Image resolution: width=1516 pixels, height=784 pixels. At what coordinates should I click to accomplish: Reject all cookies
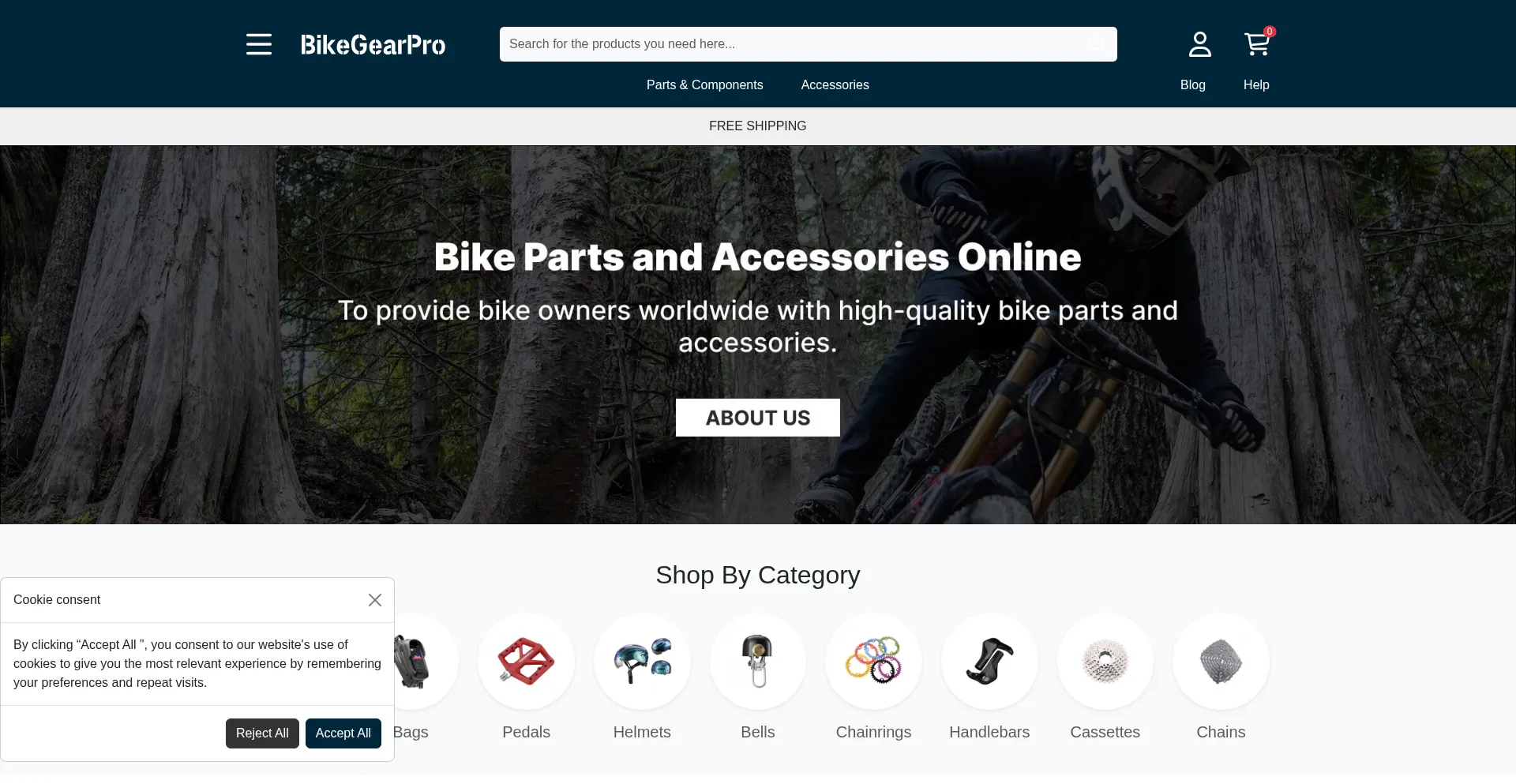[x=262, y=733]
